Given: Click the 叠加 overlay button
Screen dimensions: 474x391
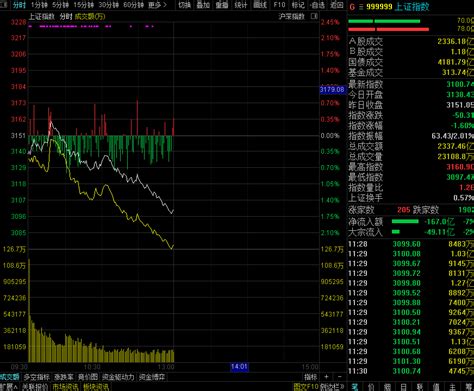Looking at the screenshot, I should pyautogui.click(x=203, y=5).
